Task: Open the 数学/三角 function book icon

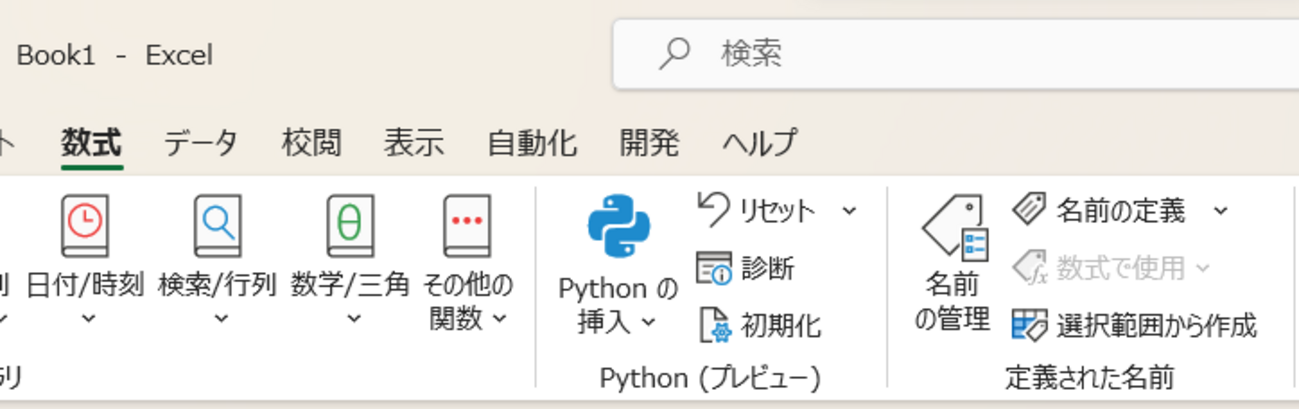Action: (351, 226)
